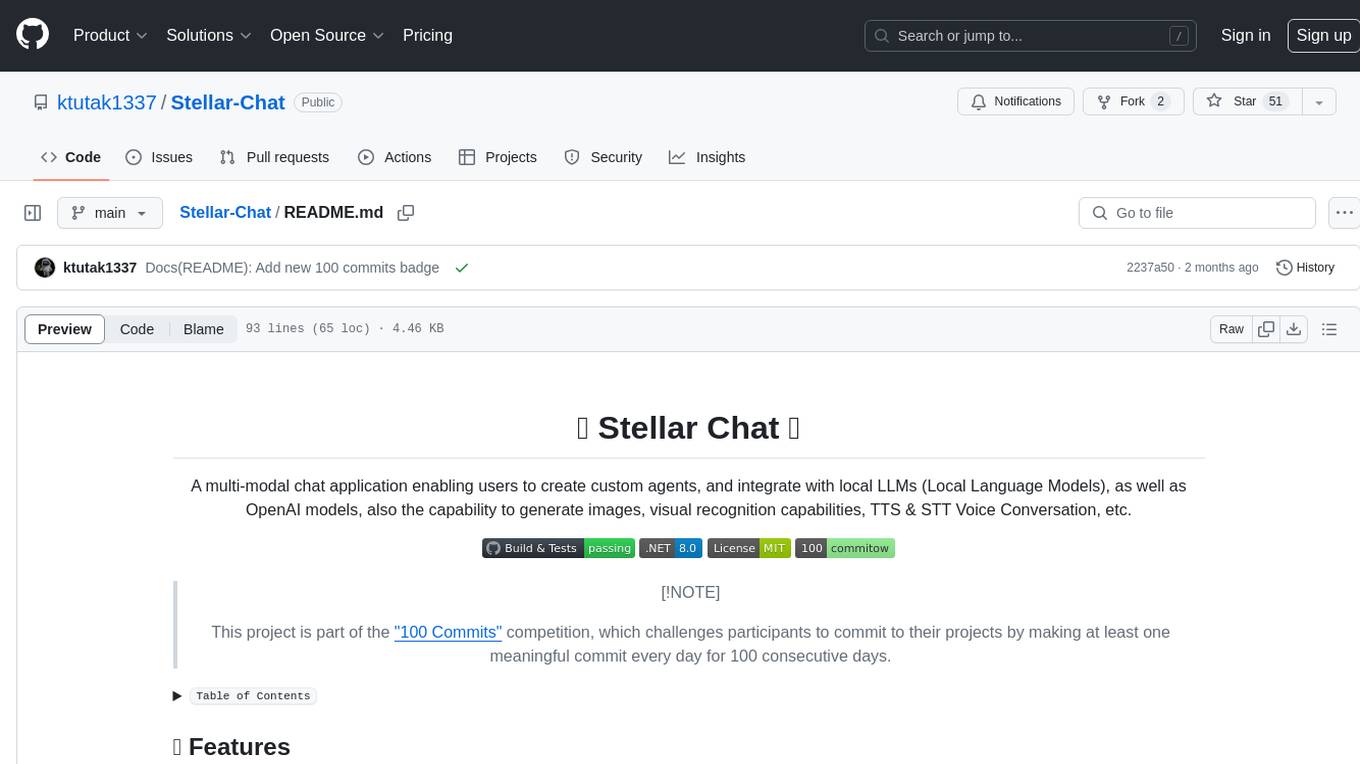Image resolution: width=1360 pixels, height=764 pixels.
Task: Open the Stellar-Chat repository link
Action: click(228, 102)
